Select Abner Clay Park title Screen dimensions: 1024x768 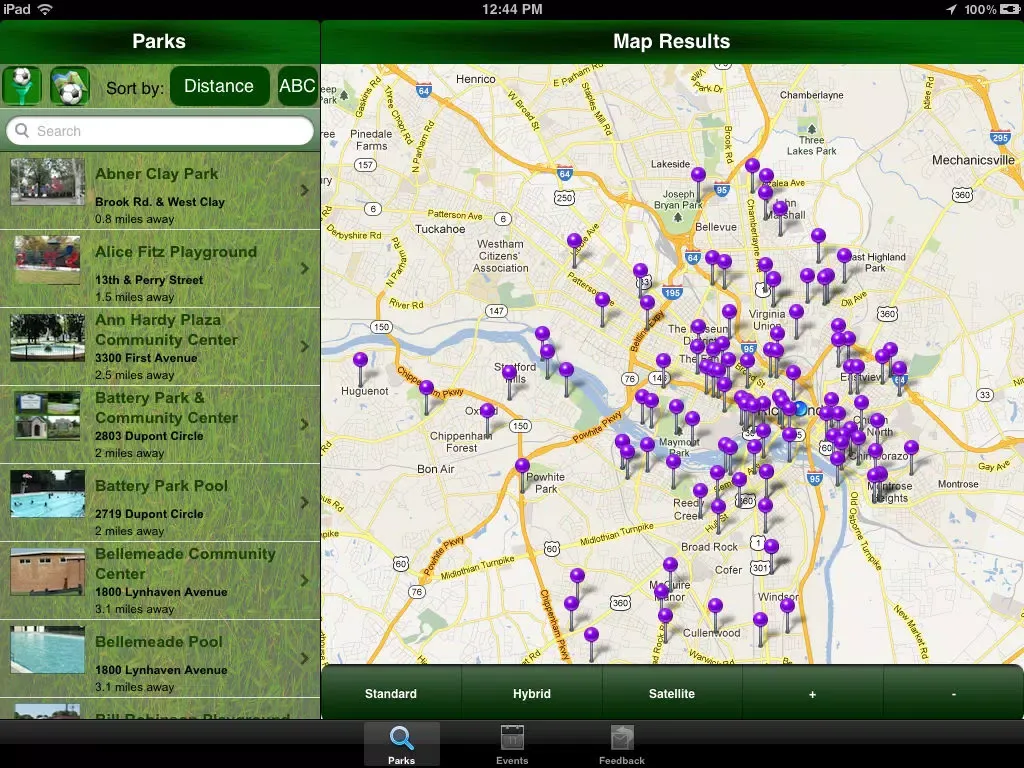[157, 174]
